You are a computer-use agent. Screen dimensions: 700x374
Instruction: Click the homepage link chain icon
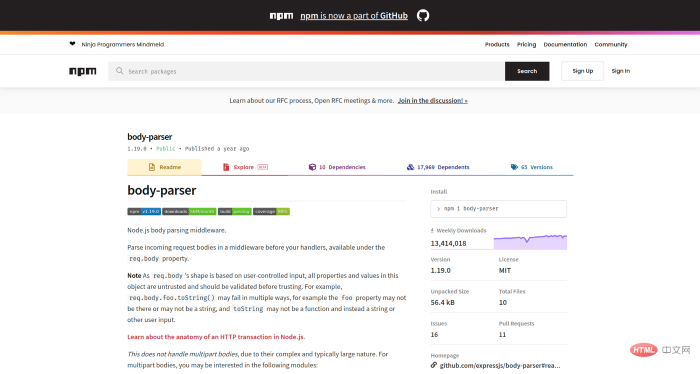tap(433, 365)
